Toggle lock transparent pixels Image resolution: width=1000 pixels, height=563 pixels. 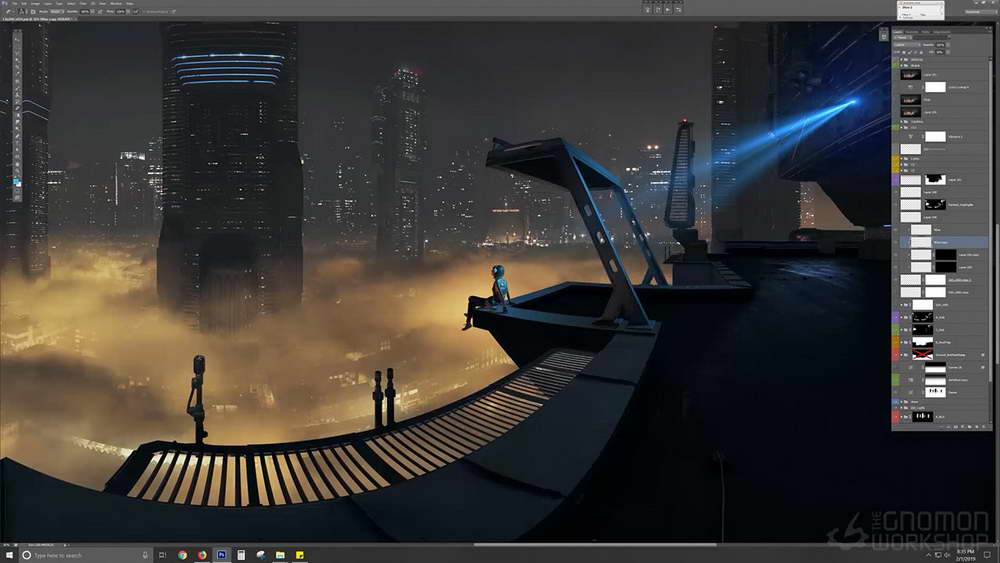[904, 52]
